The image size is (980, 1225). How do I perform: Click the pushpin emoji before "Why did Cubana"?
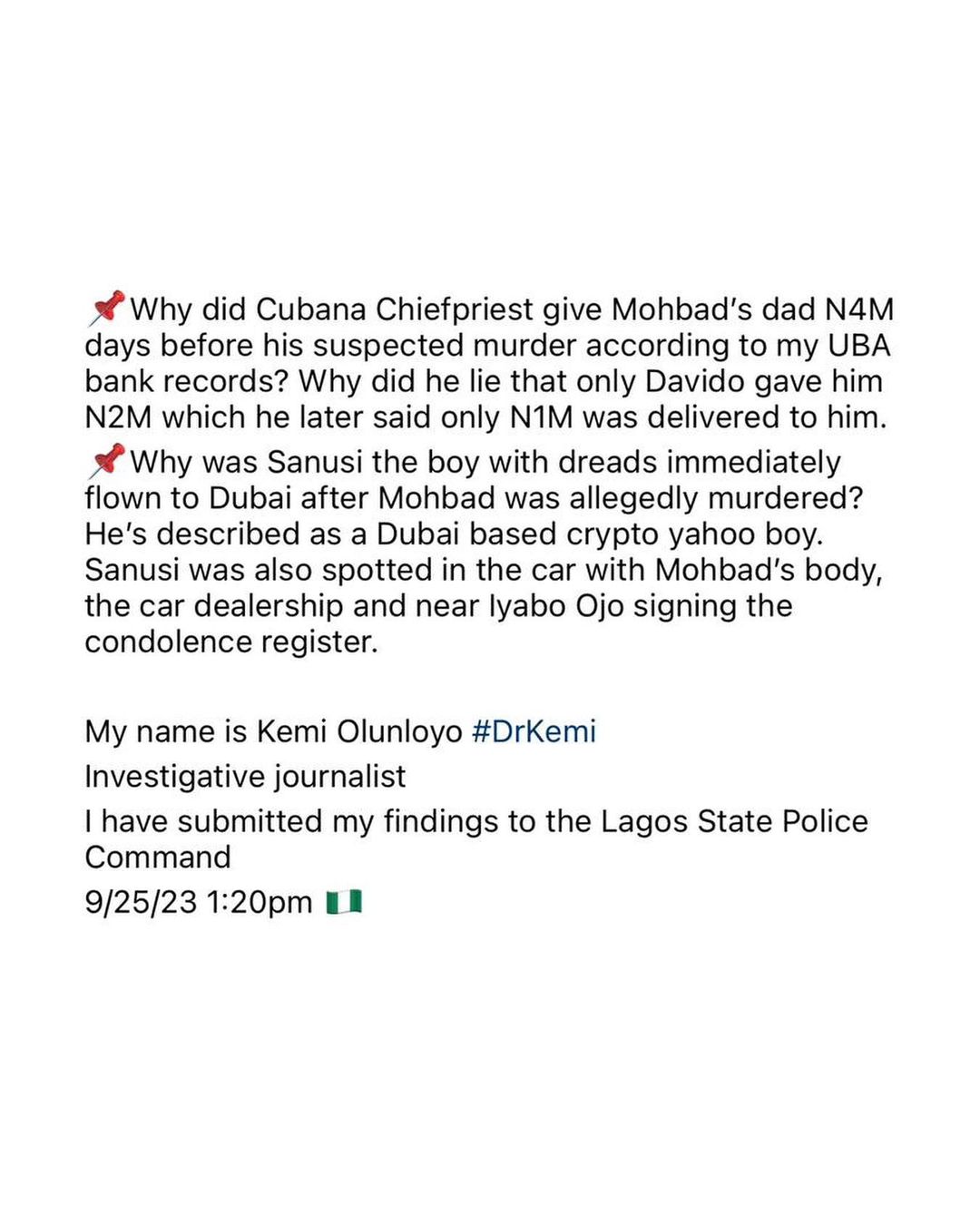pos(105,309)
